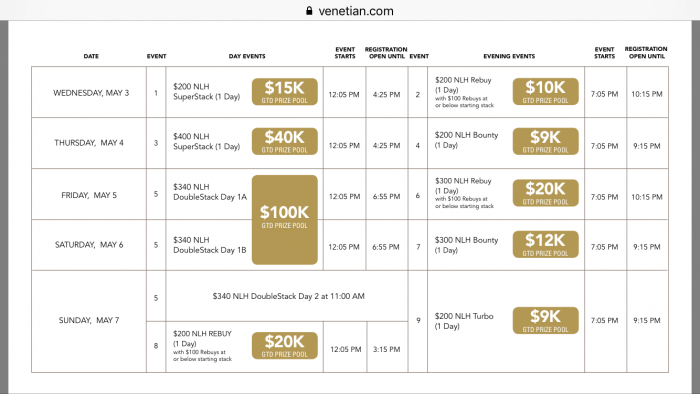Click the $340 NLH DoubleStack Day 1A text
Image resolution: width=700 pixels, height=394 pixels.
pyautogui.click(x=210, y=192)
